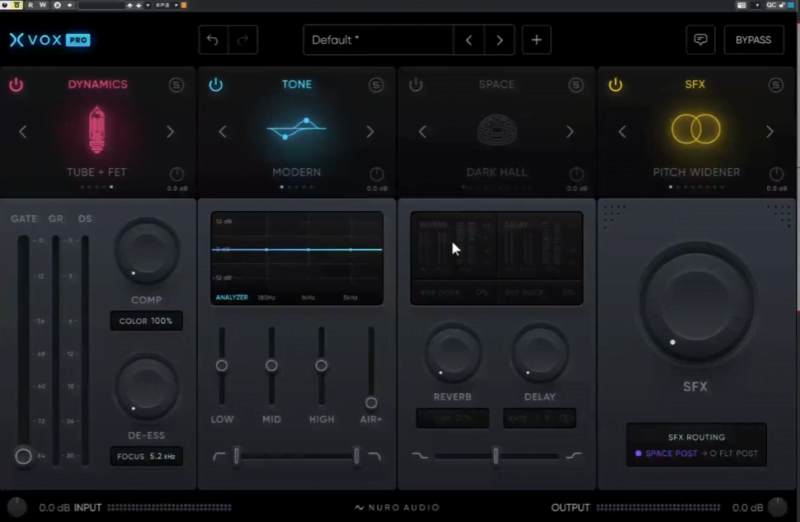The image size is (800, 522).
Task: Click the GATE threshold slider handle
Action: point(23,456)
